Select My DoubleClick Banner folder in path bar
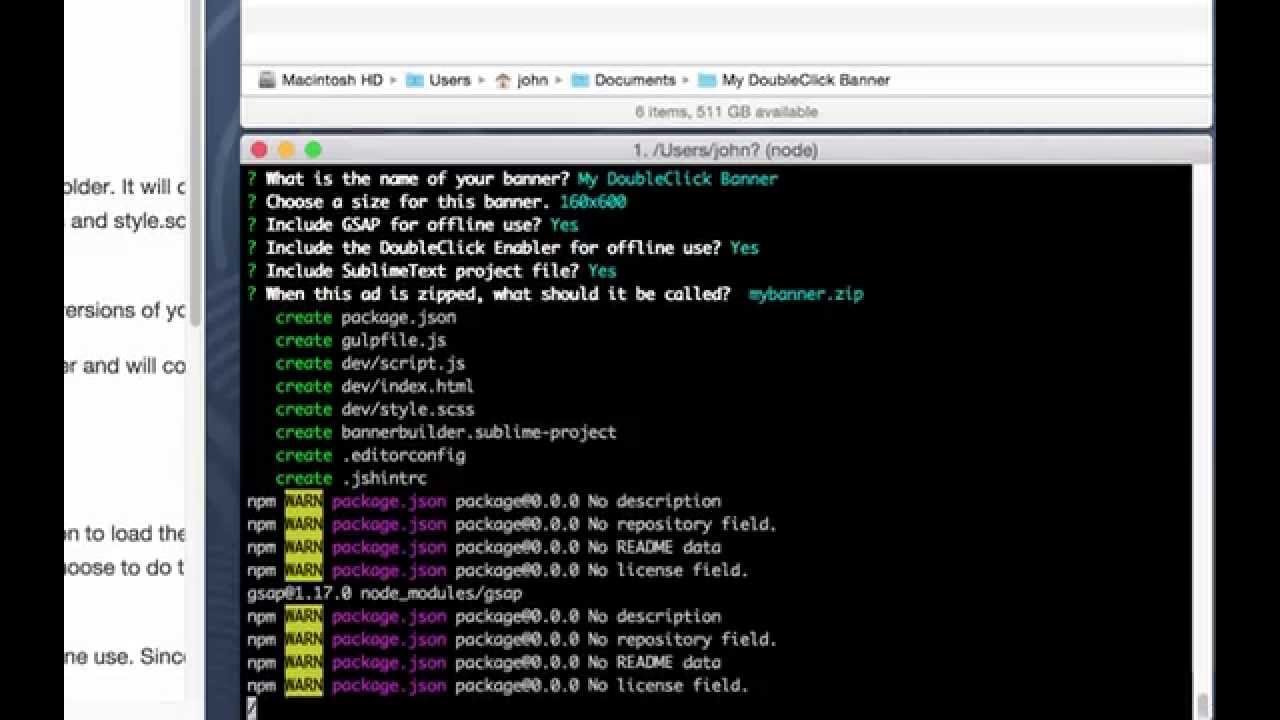The image size is (1280, 720). point(794,80)
